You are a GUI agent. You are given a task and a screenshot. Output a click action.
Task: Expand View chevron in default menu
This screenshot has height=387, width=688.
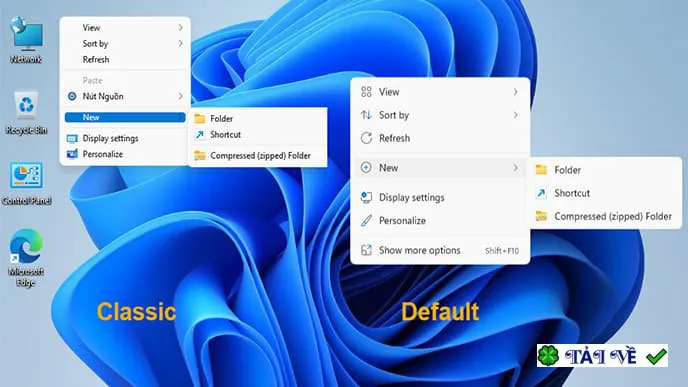(x=516, y=92)
